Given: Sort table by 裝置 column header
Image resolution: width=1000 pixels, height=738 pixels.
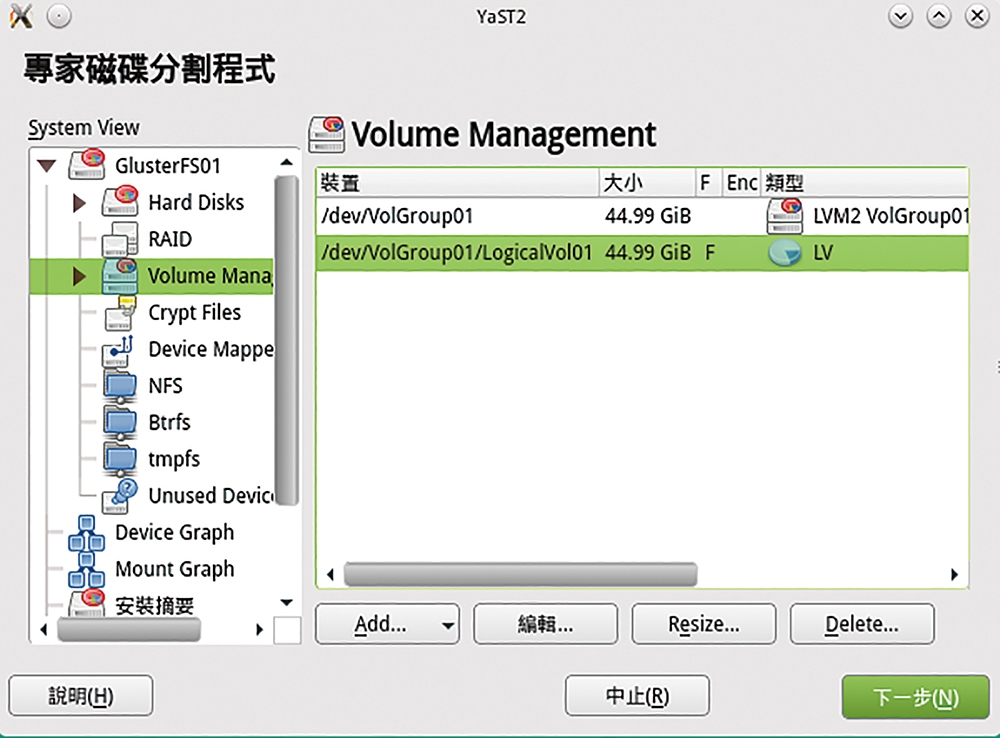Looking at the screenshot, I should click(x=457, y=183).
